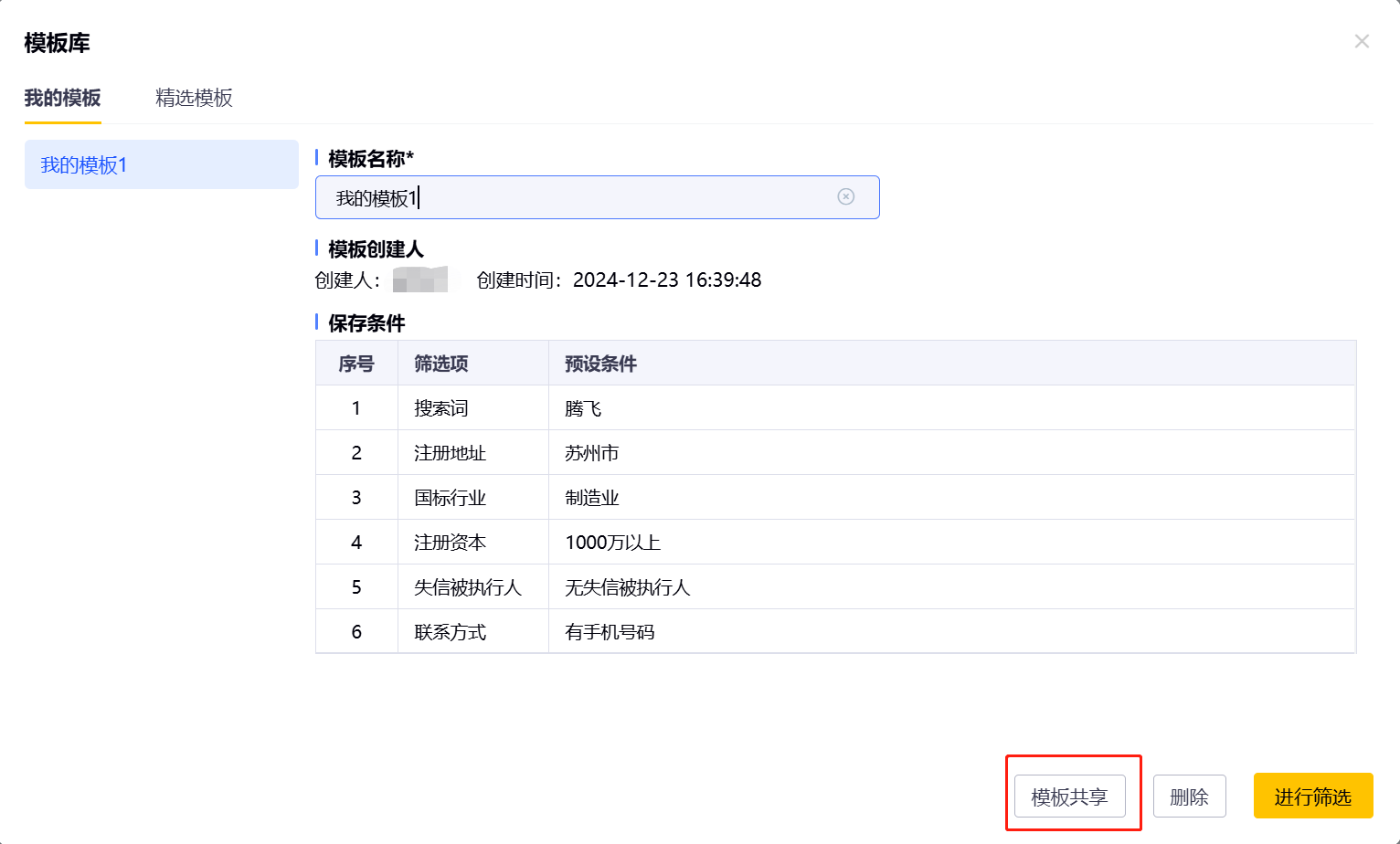Click the 注册资本 condition 1000万以上

click(x=612, y=542)
